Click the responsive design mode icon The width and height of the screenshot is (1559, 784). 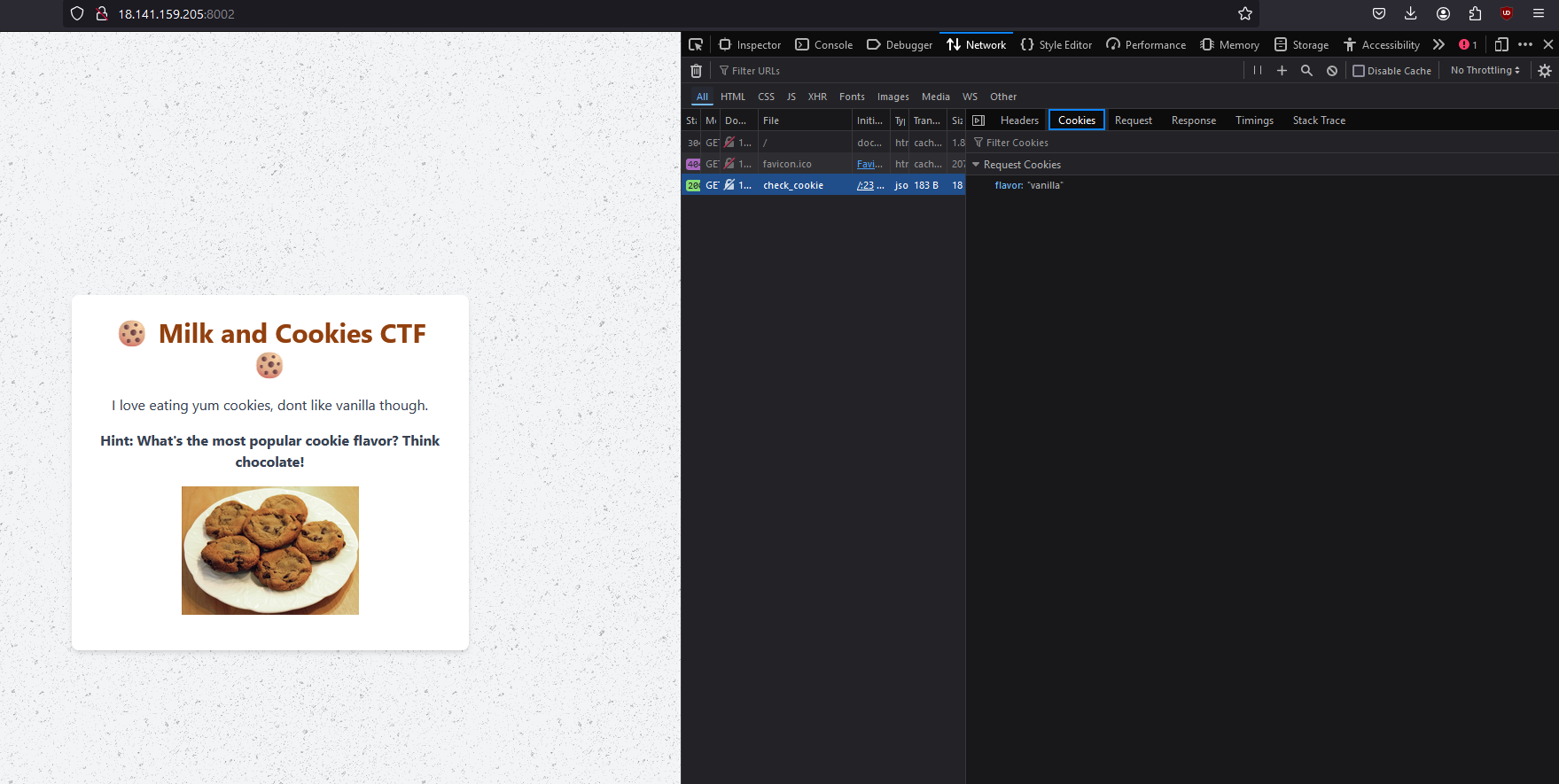pos(1501,44)
